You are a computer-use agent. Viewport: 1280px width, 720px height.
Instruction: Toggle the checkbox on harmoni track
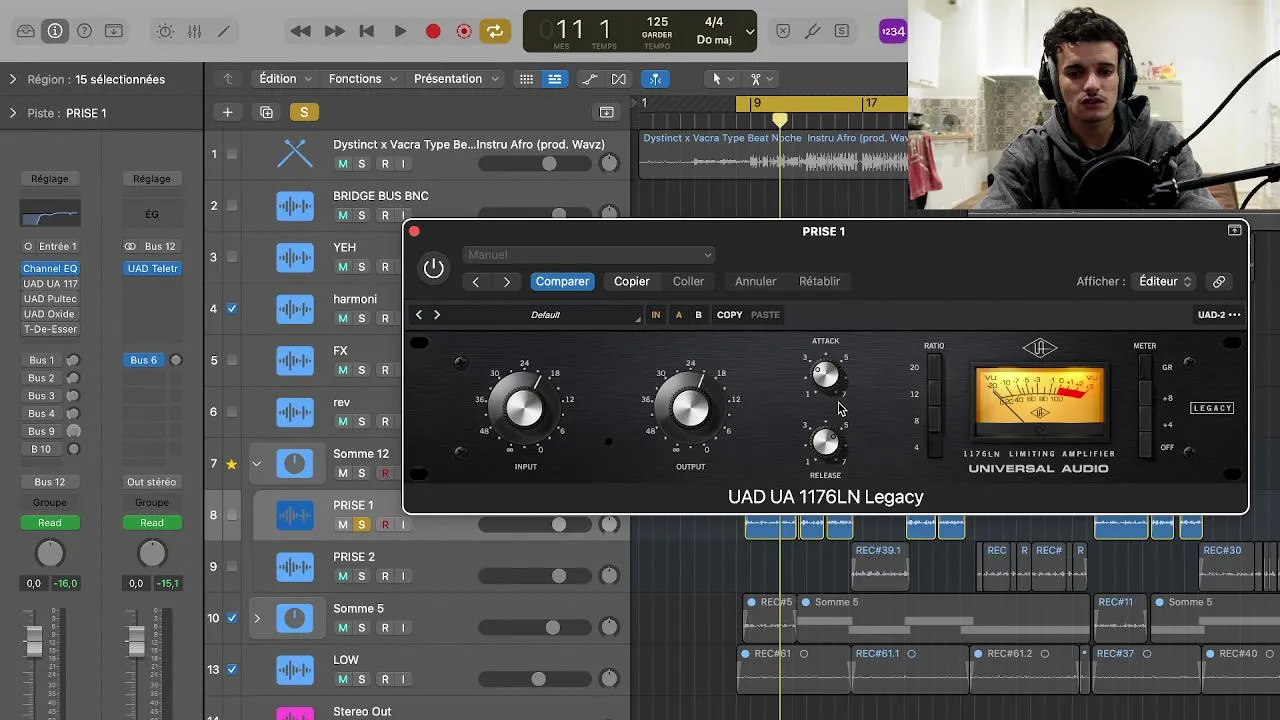click(x=232, y=308)
